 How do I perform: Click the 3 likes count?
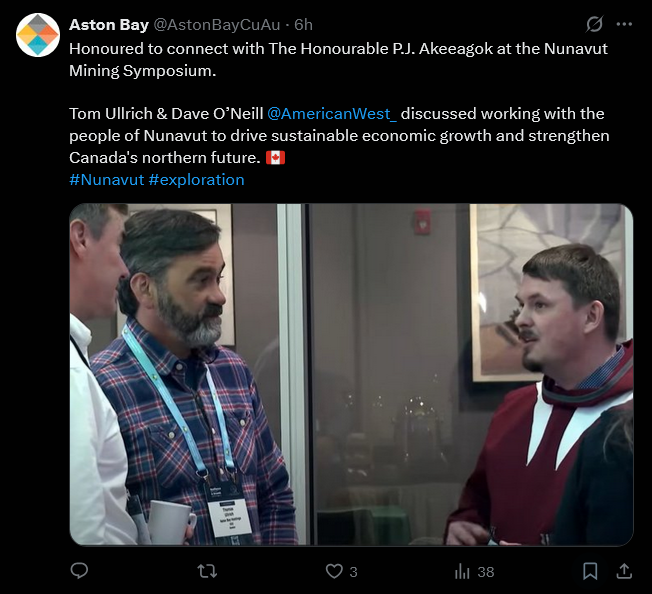(x=353, y=572)
